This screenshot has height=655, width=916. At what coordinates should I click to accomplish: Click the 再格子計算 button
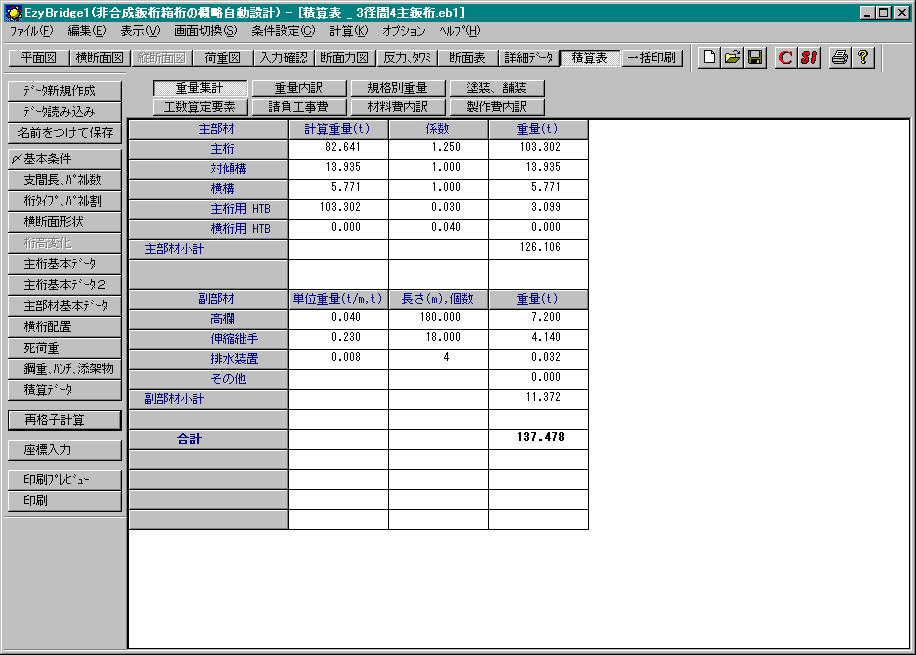coord(65,420)
